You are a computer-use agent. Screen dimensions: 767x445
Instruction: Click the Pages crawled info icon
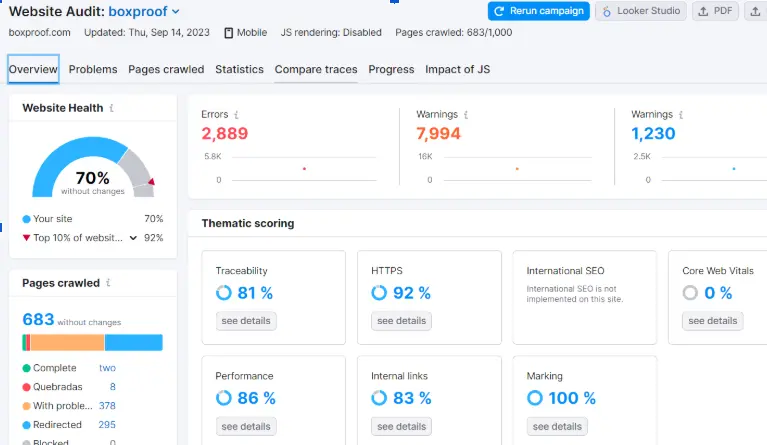(108, 283)
